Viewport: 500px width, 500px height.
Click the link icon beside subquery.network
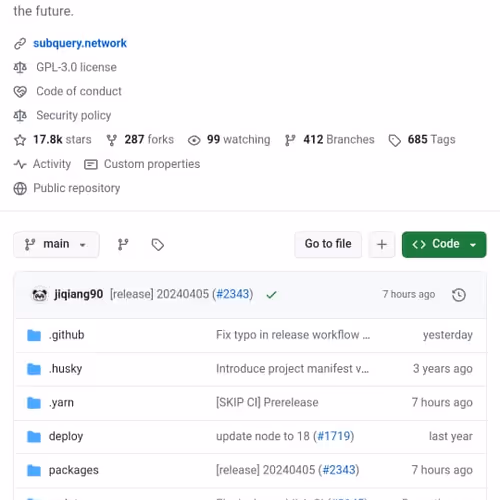(x=20, y=44)
